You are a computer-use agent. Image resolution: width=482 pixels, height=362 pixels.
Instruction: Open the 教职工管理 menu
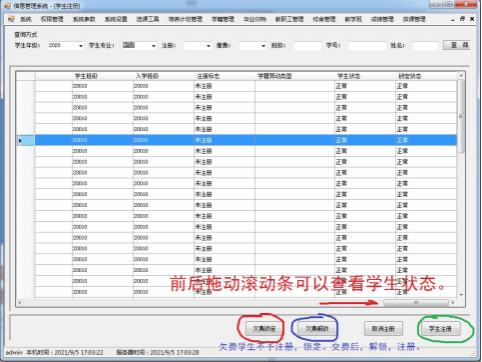(289, 19)
